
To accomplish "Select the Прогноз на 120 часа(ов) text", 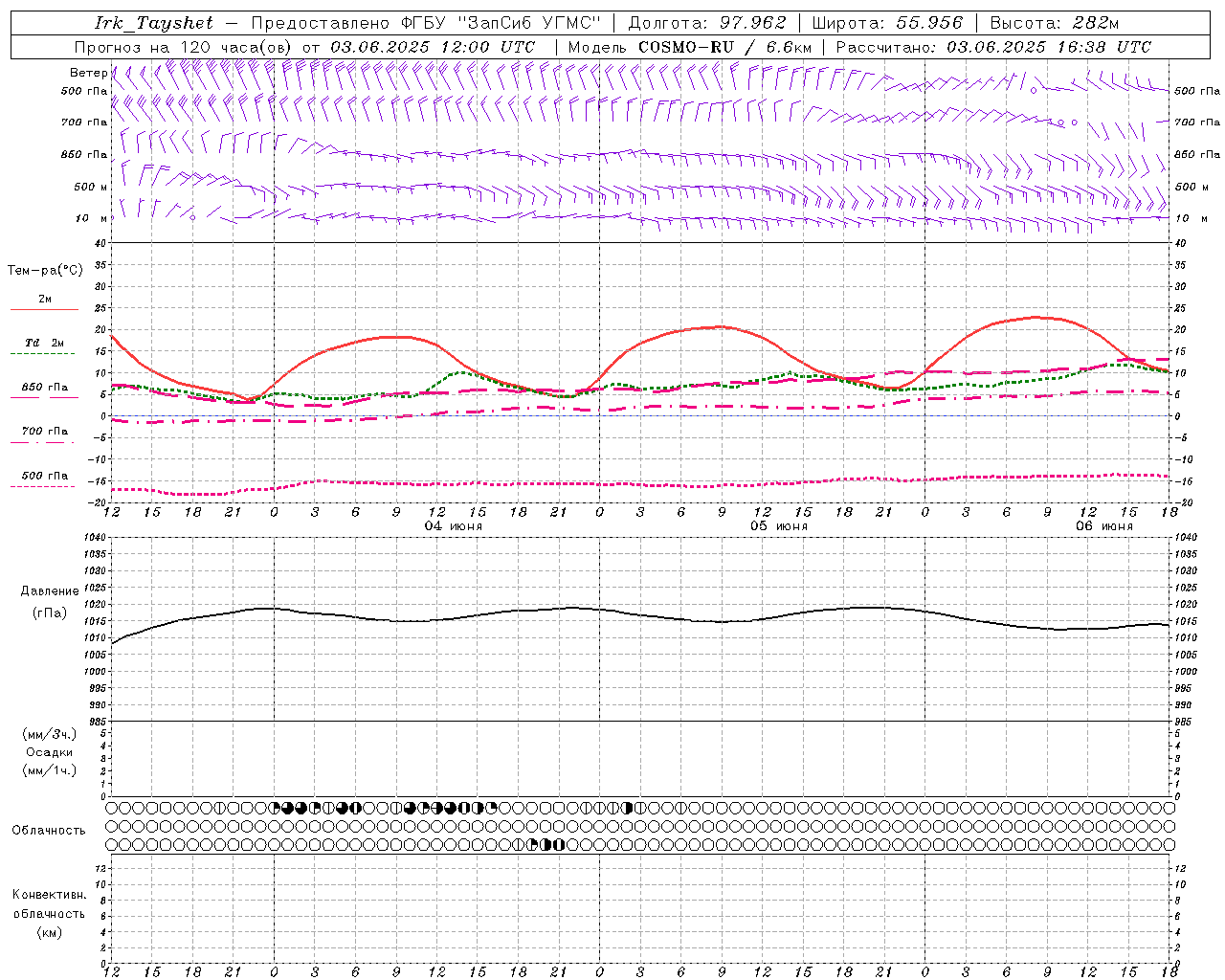I will (185, 47).
